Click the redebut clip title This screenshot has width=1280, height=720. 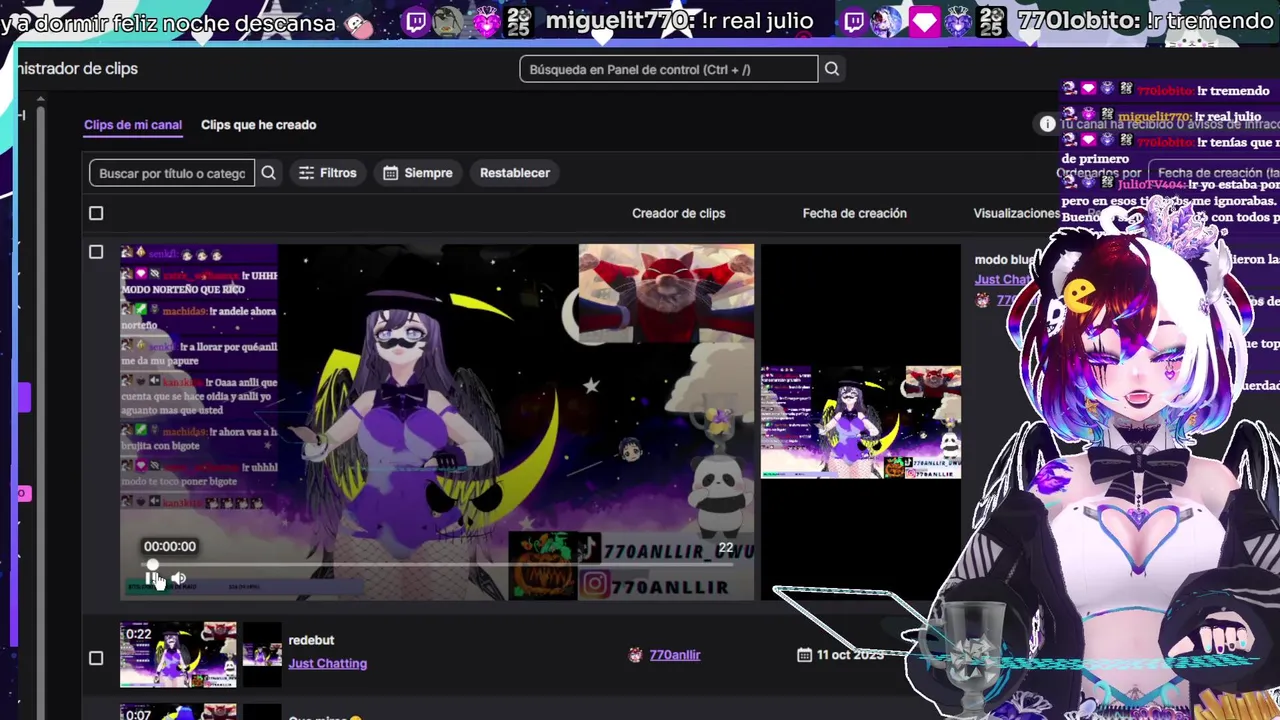(311, 640)
